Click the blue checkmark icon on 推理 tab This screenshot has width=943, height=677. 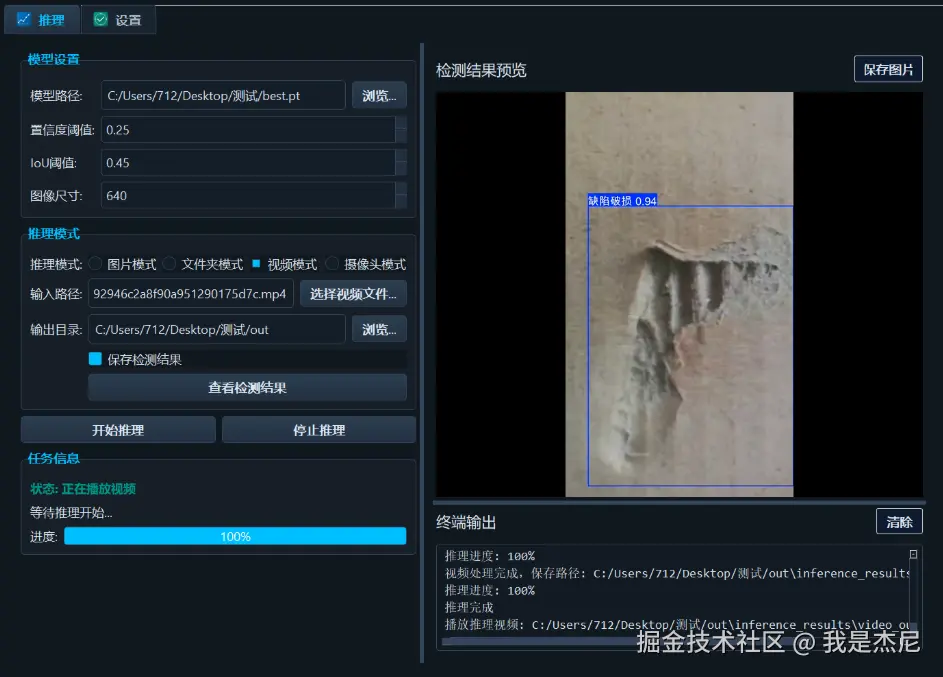pyautogui.click(x=22, y=19)
